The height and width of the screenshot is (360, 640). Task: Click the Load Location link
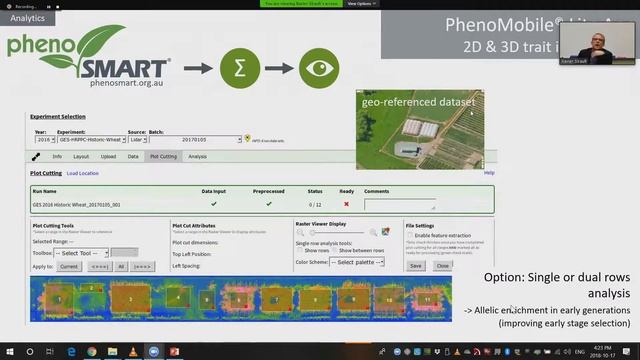(x=82, y=173)
